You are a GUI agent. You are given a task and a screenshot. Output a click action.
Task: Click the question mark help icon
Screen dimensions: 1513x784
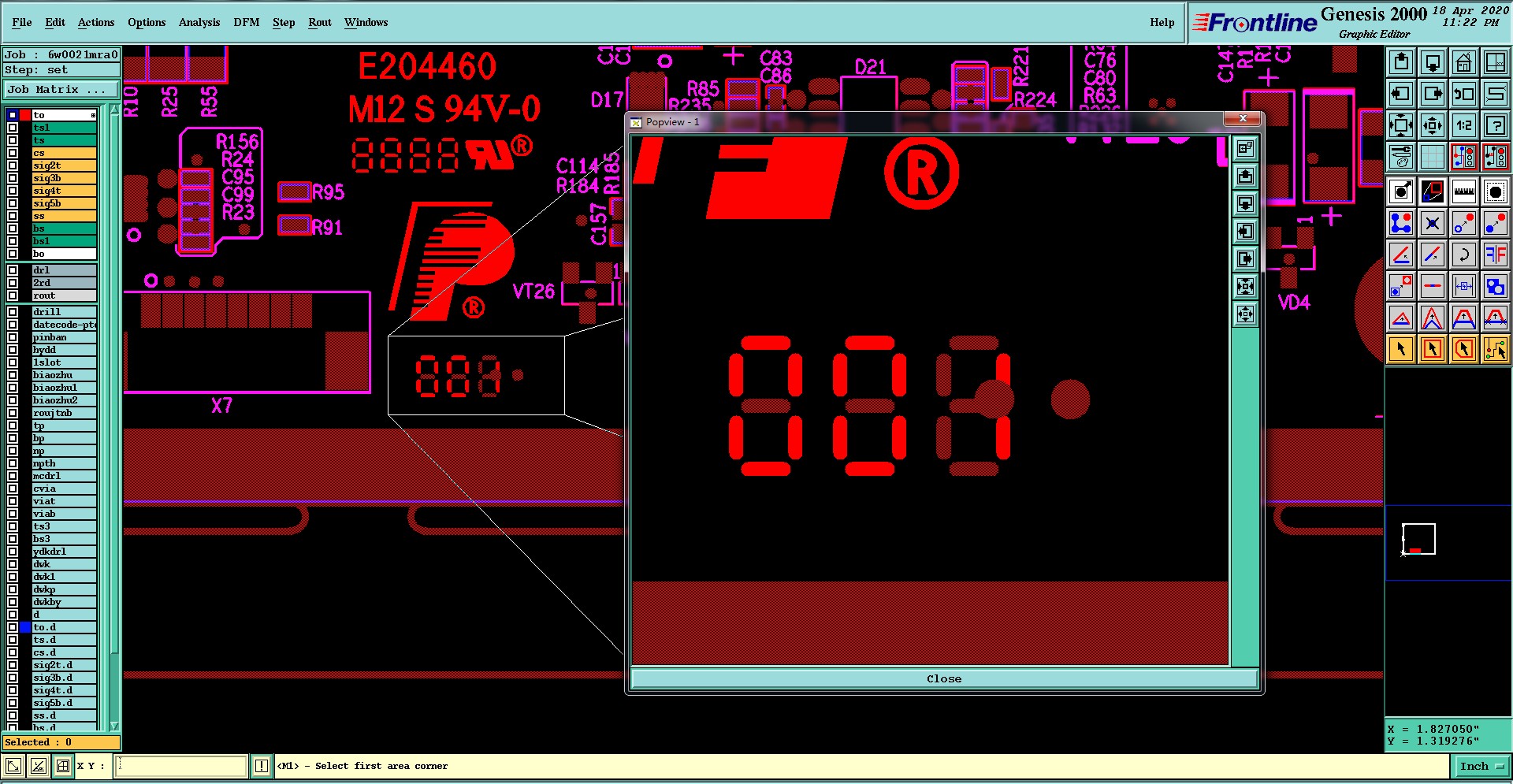tap(1496, 125)
